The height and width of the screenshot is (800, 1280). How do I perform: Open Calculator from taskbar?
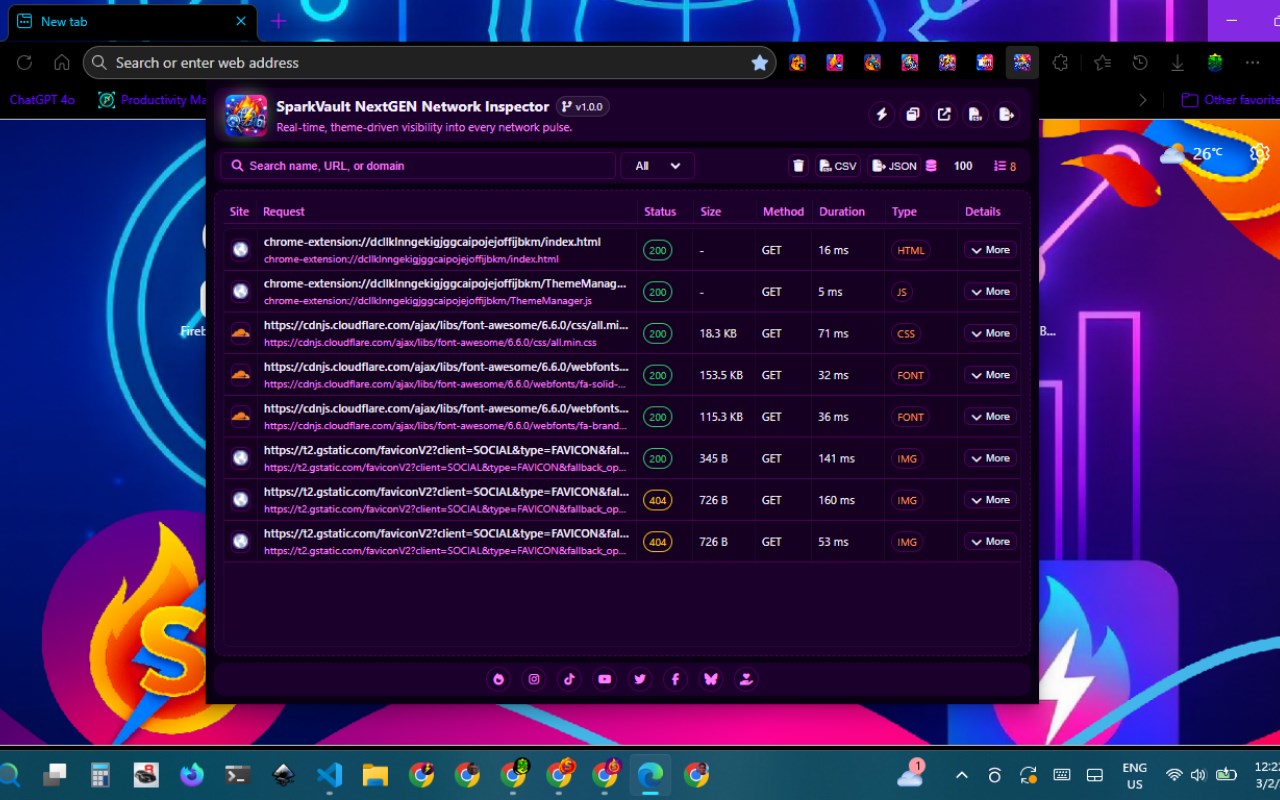pos(100,774)
